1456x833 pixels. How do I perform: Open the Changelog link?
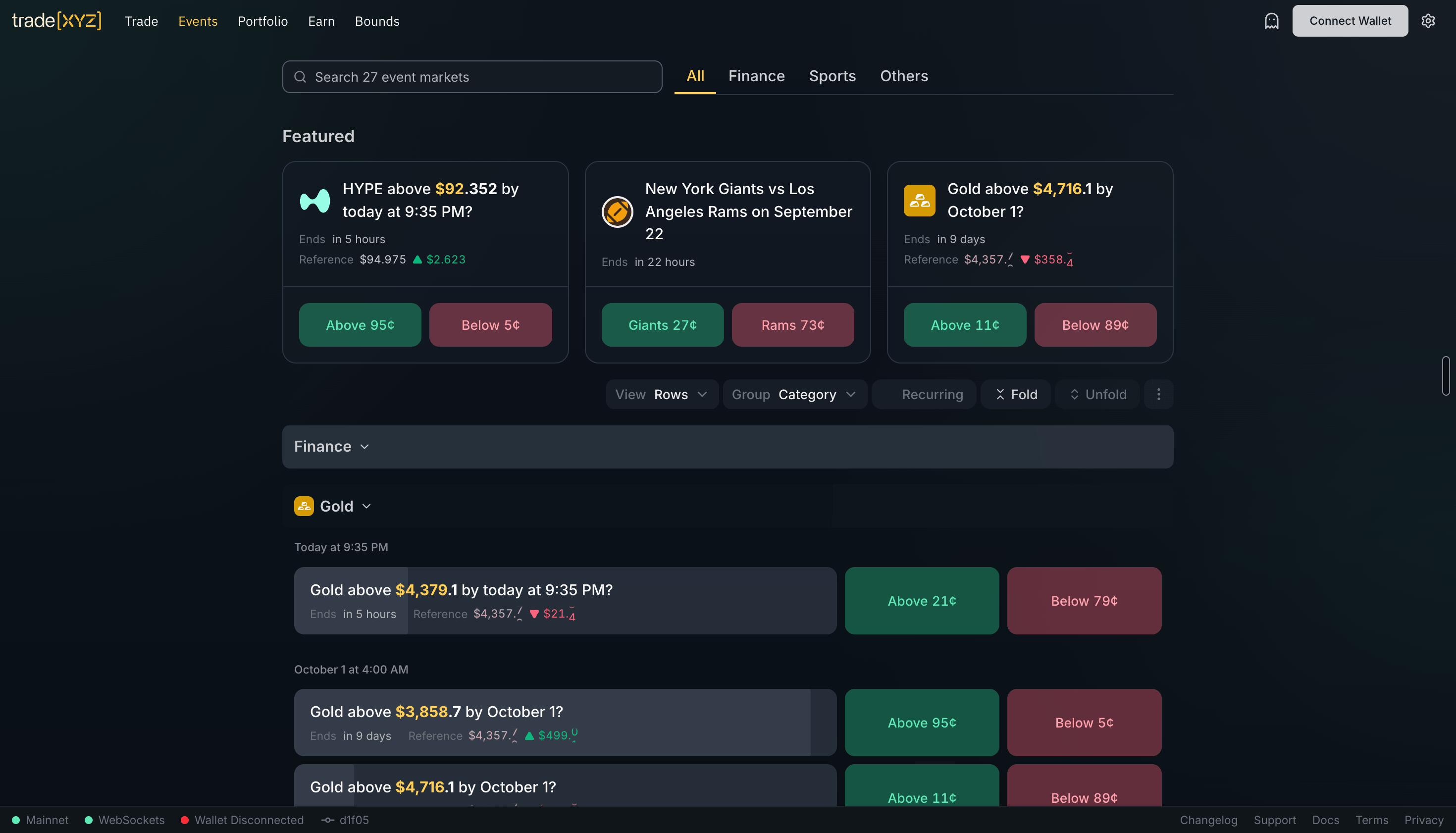click(1208, 820)
